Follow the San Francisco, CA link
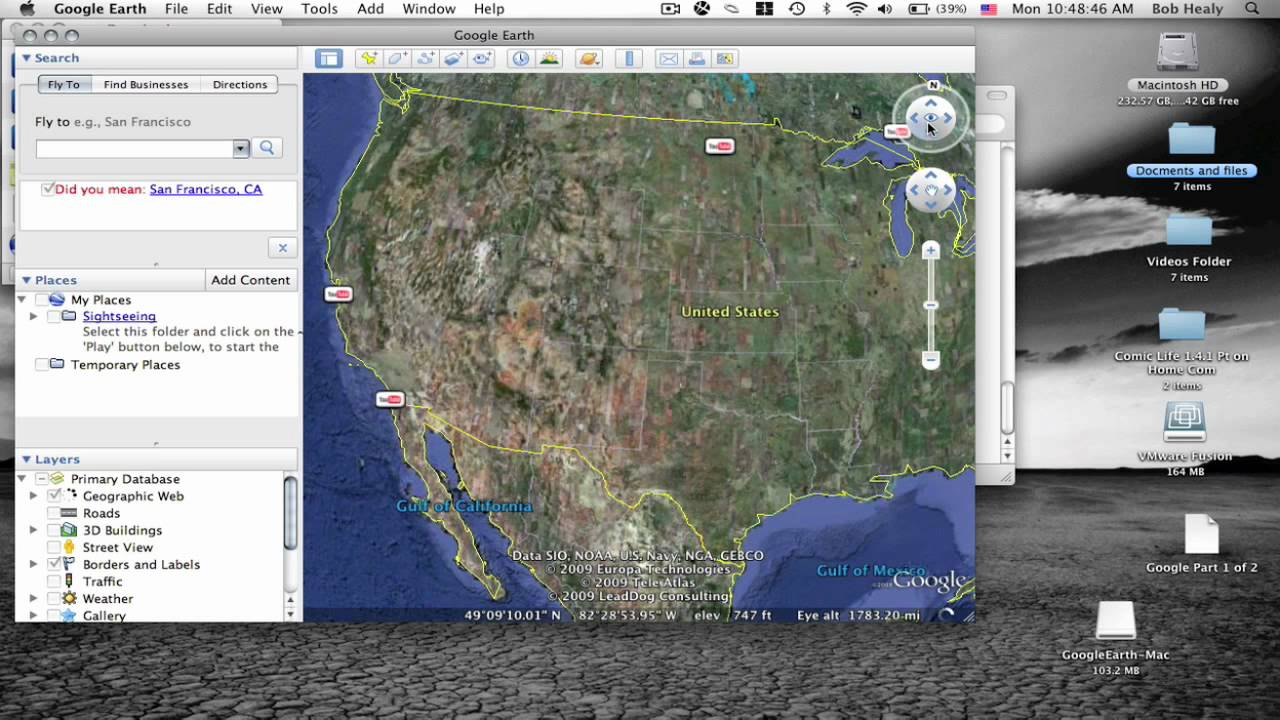Viewport: 1280px width, 720px height. [206, 189]
